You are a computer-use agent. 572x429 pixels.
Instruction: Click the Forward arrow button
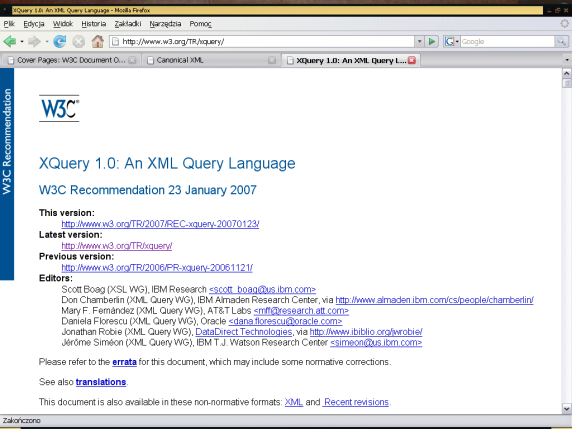pyautogui.click(x=34, y=42)
